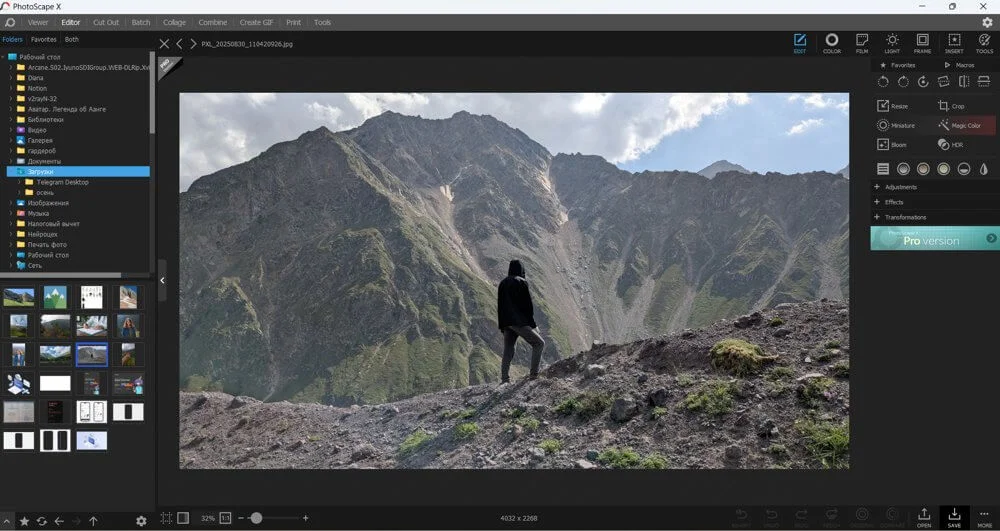The width and height of the screenshot is (1000, 531).
Task: Switch to the Collage tab
Action: click(x=174, y=22)
